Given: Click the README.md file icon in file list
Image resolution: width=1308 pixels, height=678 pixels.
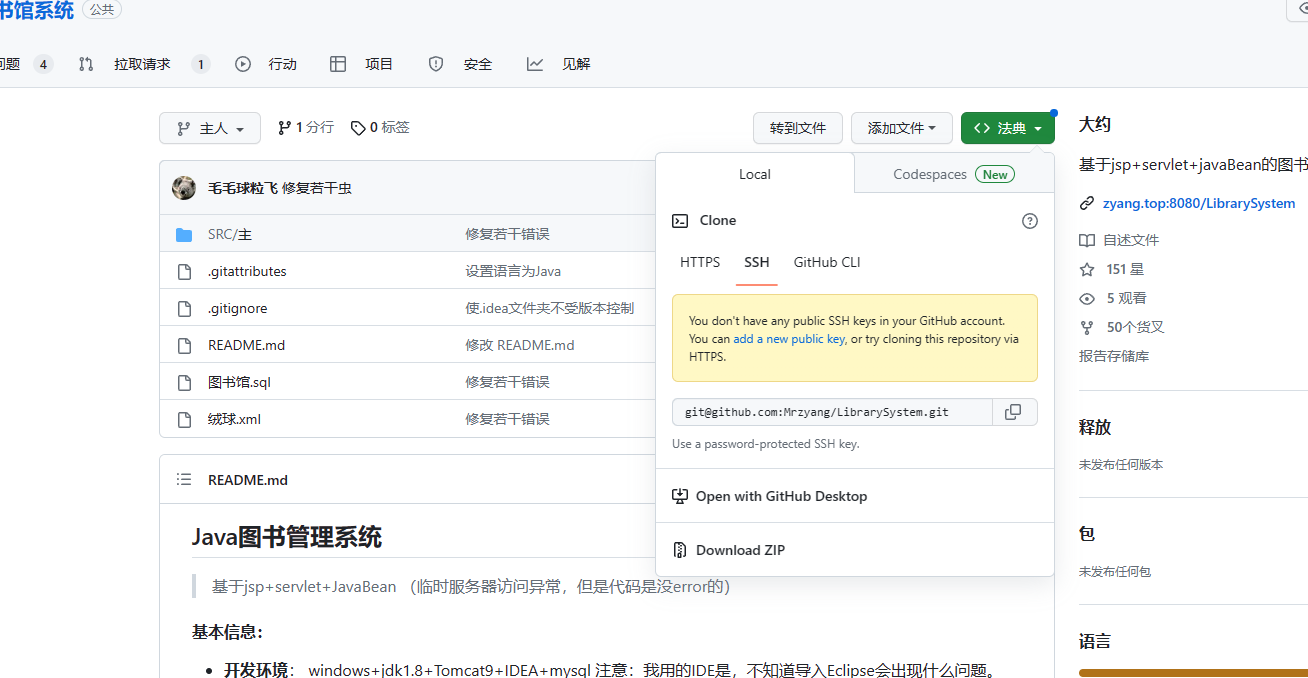Looking at the screenshot, I should [x=184, y=346].
